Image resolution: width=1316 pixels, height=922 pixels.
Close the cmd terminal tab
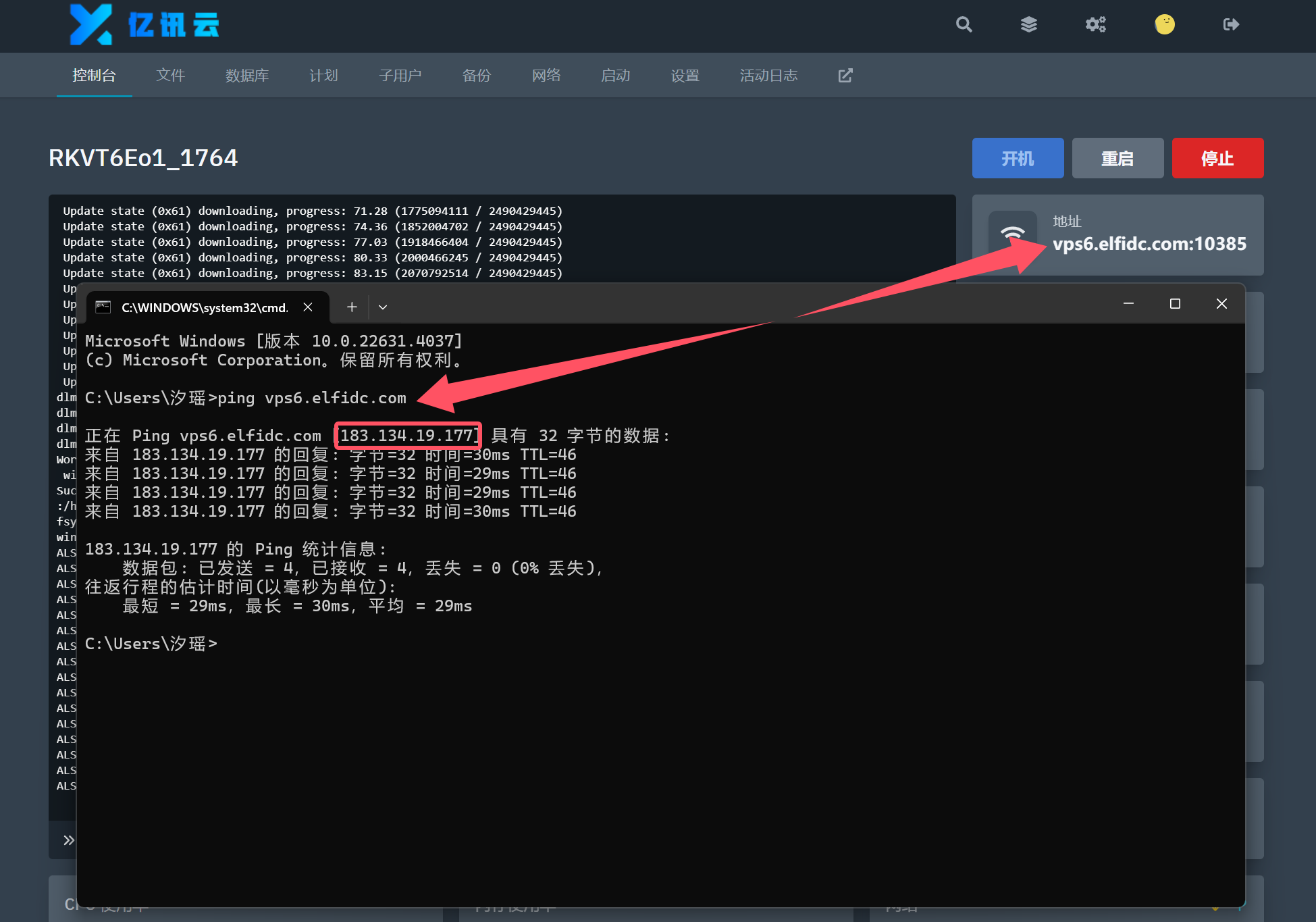308,307
